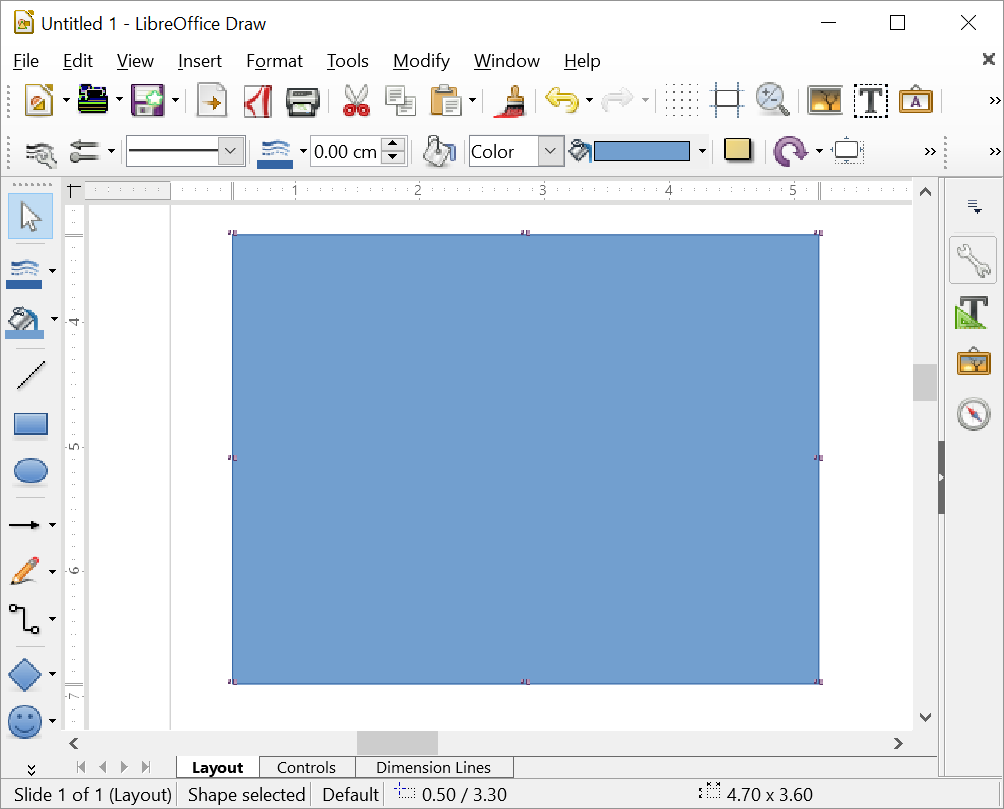Click the Save icon

[148, 100]
